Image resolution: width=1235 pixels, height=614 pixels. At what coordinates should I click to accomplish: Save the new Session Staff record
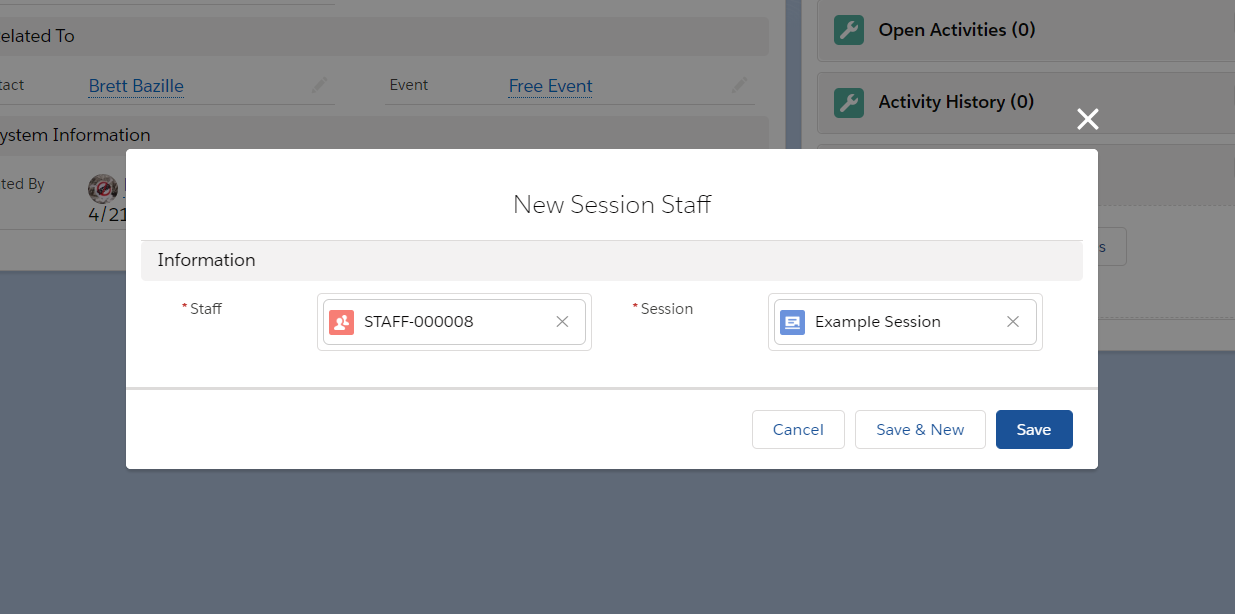pos(1034,429)
